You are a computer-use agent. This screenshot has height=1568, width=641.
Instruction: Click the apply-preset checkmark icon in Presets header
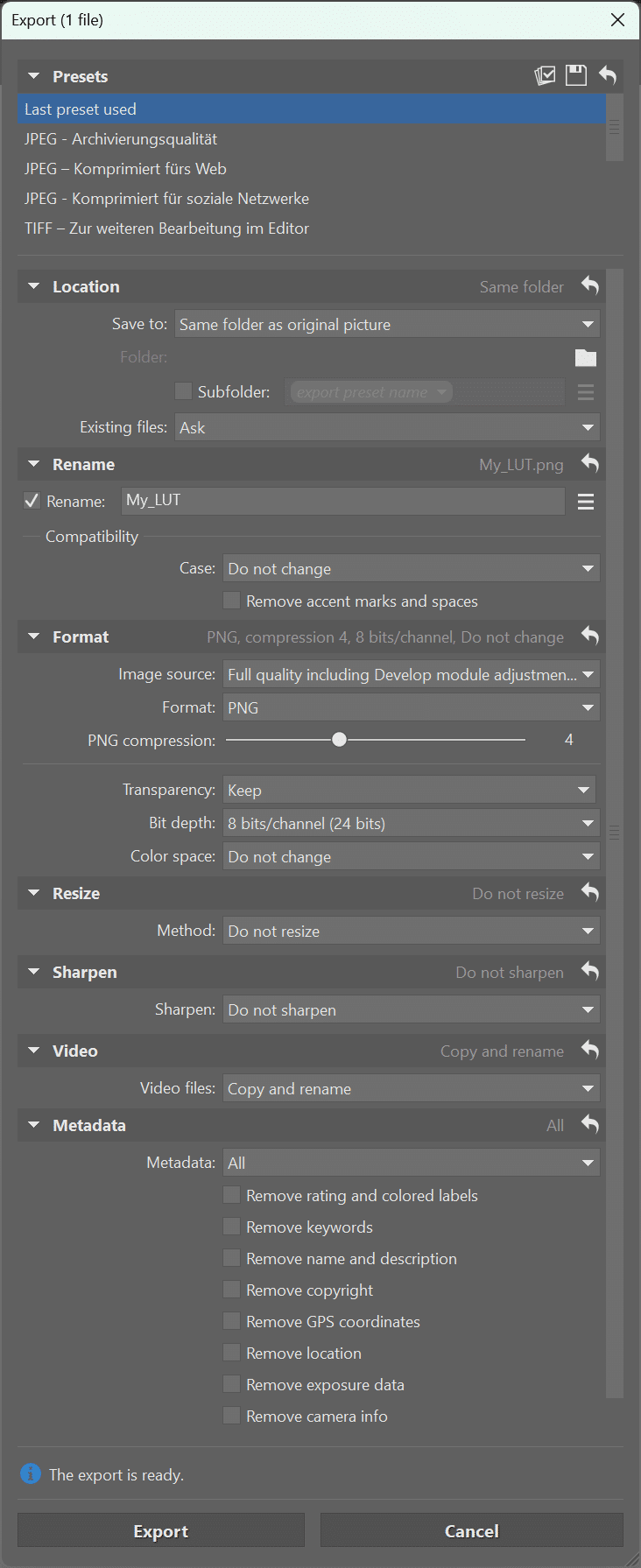click(544, 75)
